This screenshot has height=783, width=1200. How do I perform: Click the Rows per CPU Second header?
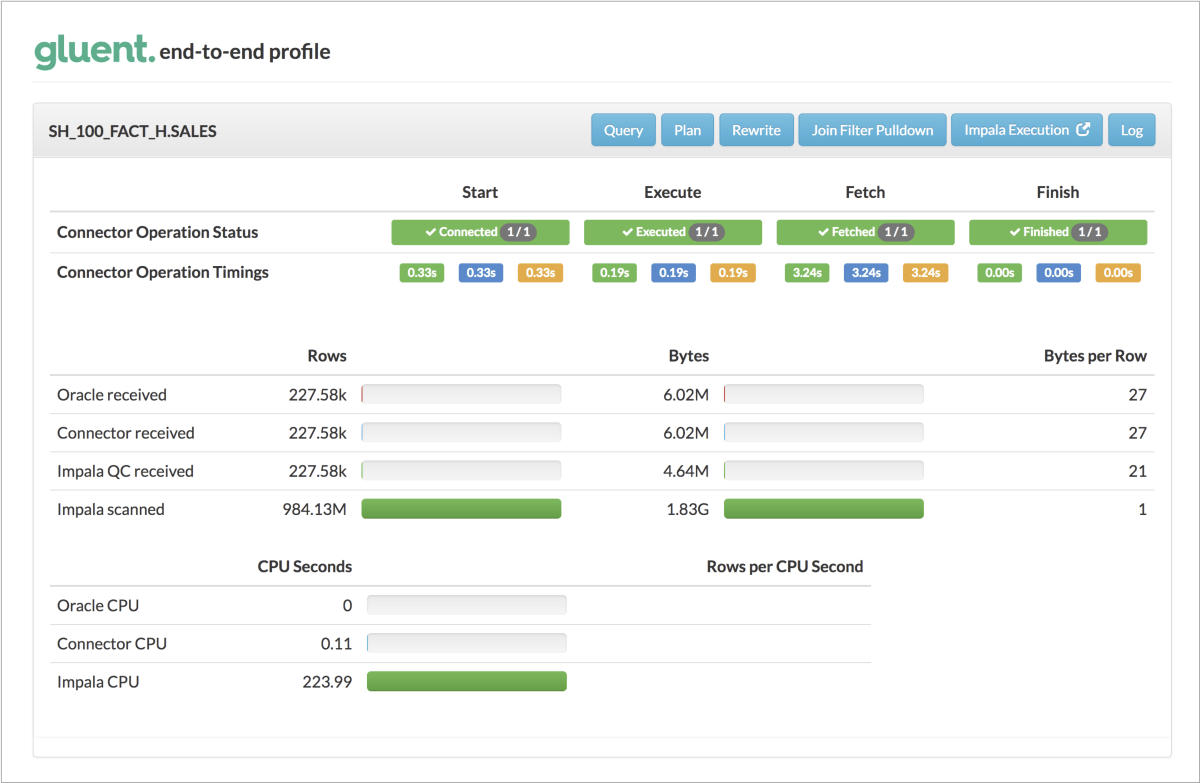785,566
